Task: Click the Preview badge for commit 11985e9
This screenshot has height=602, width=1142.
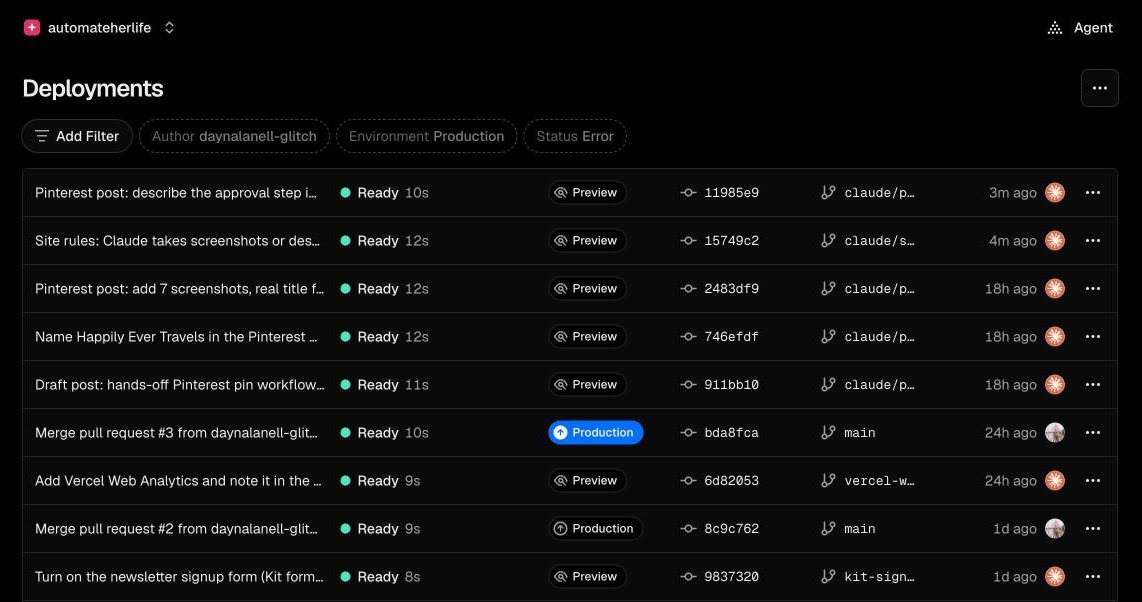Action: [x=587, y=193]
